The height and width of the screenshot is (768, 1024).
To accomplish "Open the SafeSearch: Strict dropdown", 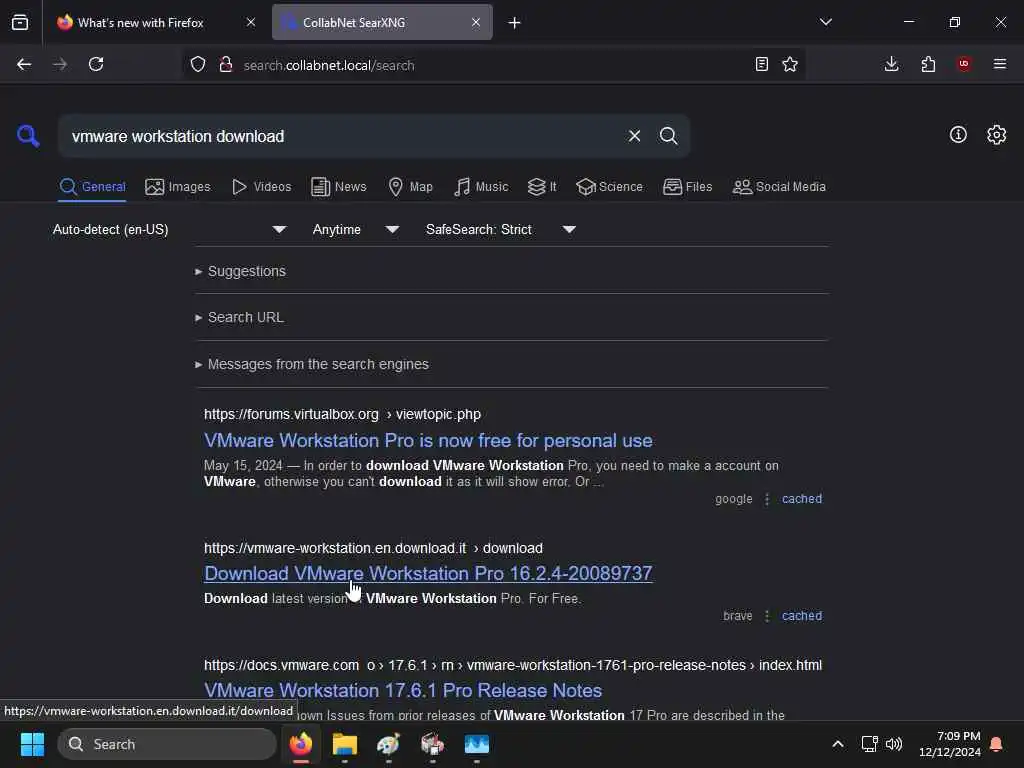I will (x=501, y=229).
